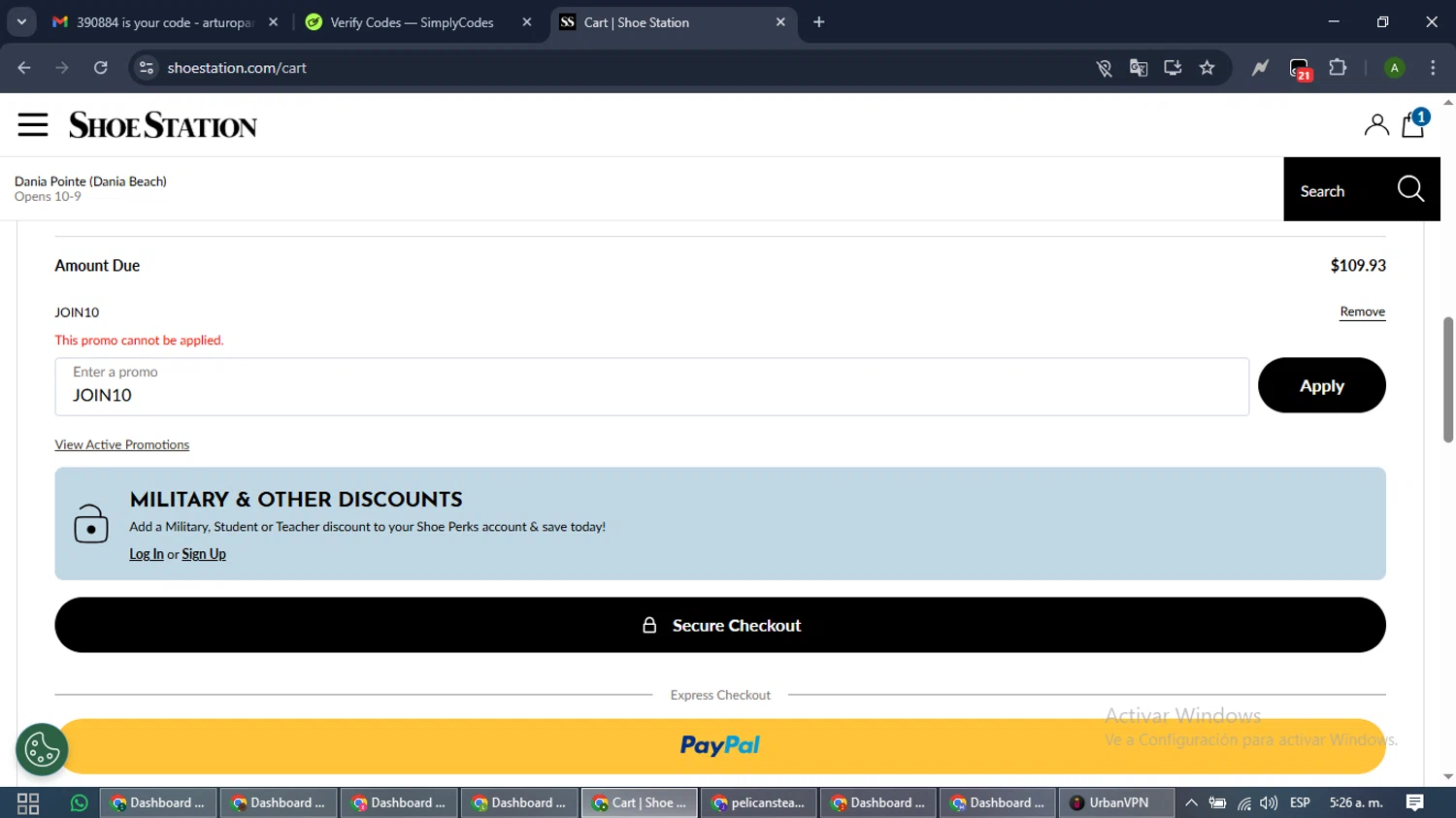Open UrbanVPN from the taskbar
Image resolution: width=1456 pixels, height=818 pixels.
[1116, 803]
